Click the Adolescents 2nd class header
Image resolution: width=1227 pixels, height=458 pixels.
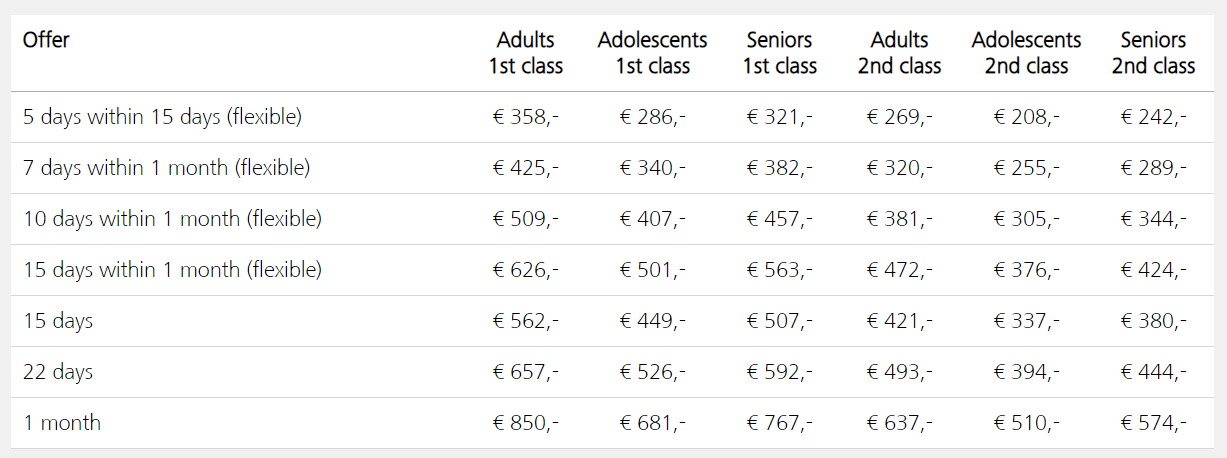click(1026, 53)
